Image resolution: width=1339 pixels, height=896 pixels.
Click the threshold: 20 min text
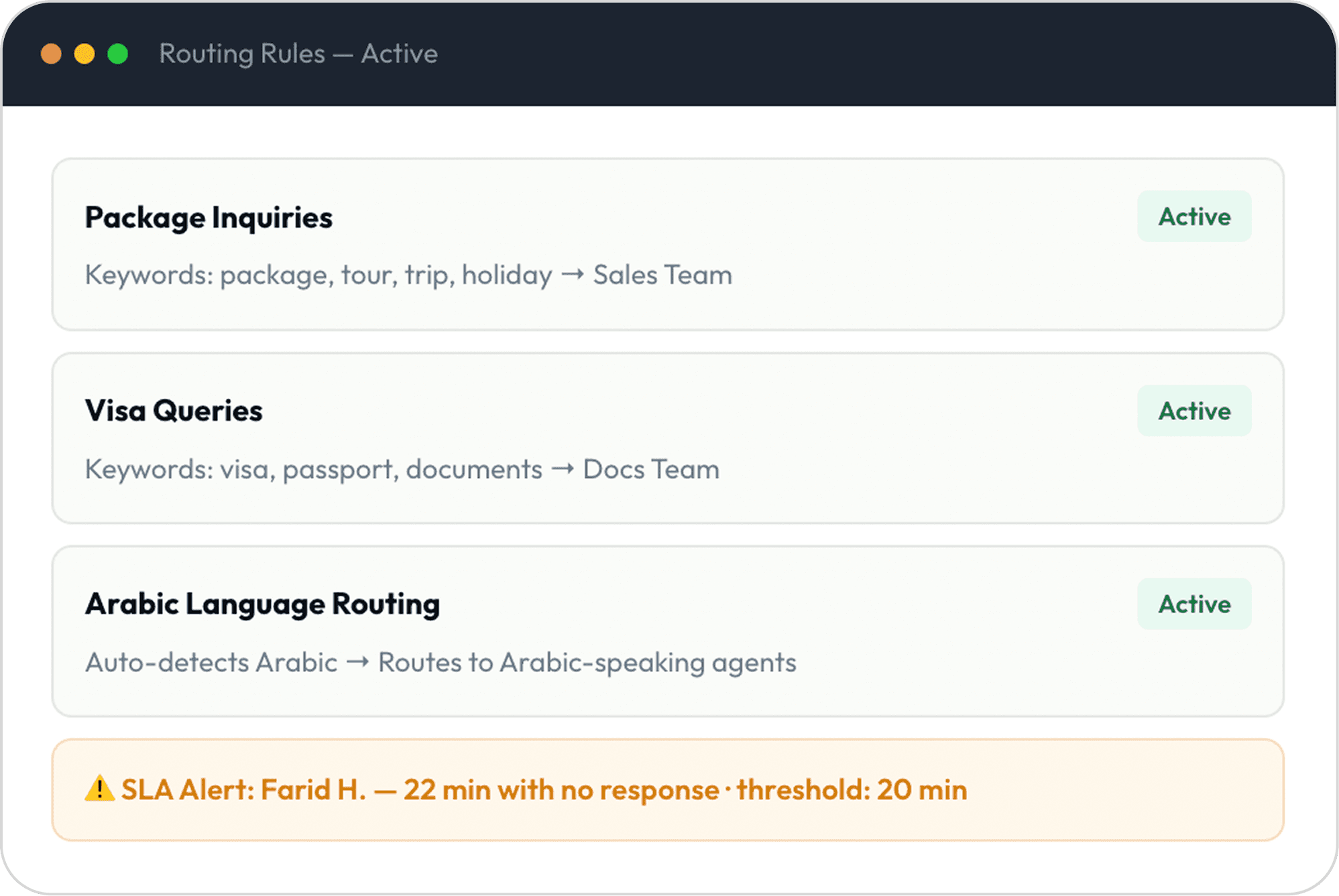(852, 789)
